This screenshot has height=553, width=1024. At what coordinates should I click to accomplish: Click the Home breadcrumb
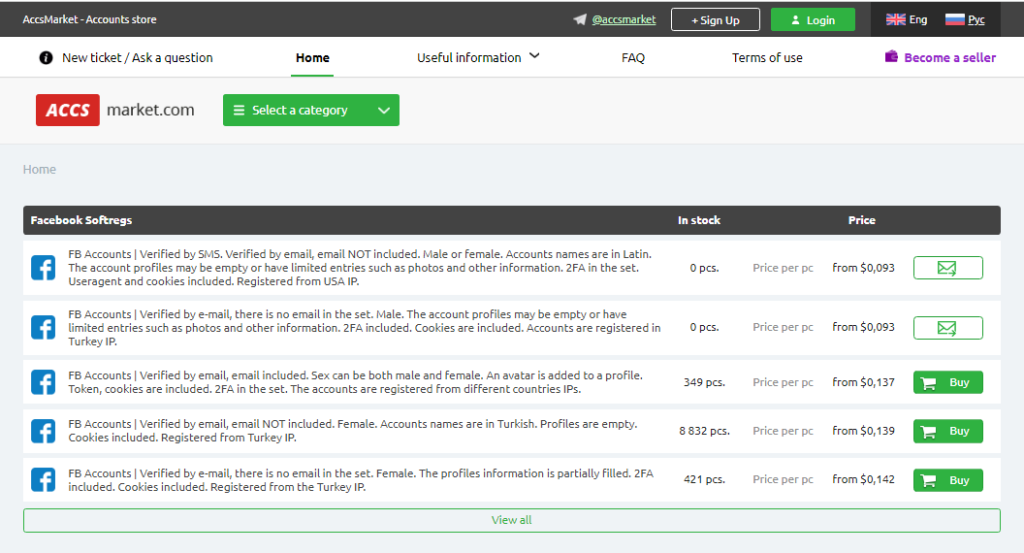39,169
